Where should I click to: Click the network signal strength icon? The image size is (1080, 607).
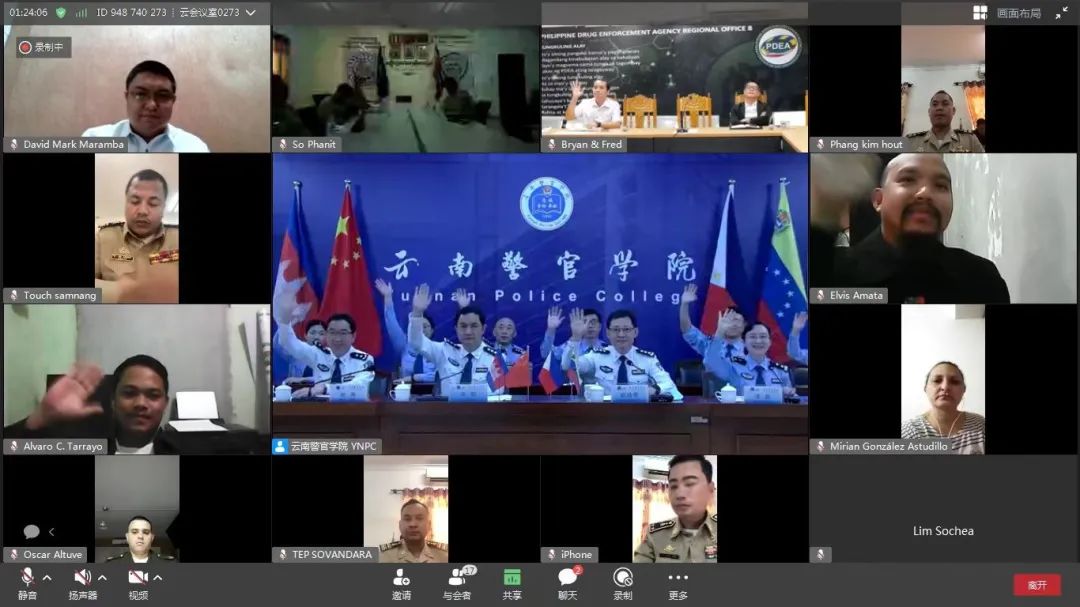click(82, 13)
